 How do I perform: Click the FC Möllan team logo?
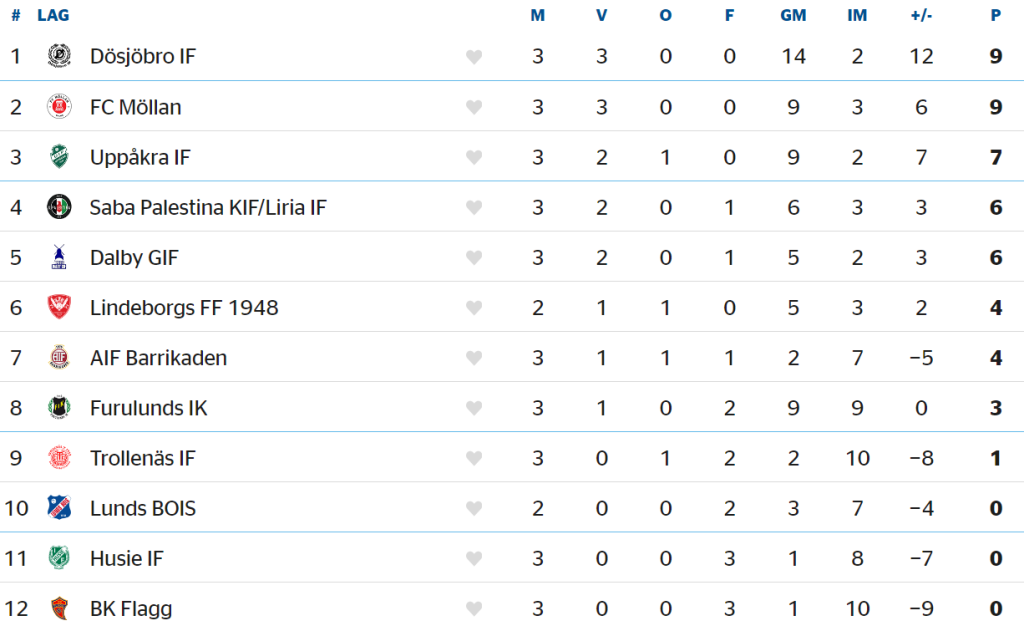[x=59, y=106]
